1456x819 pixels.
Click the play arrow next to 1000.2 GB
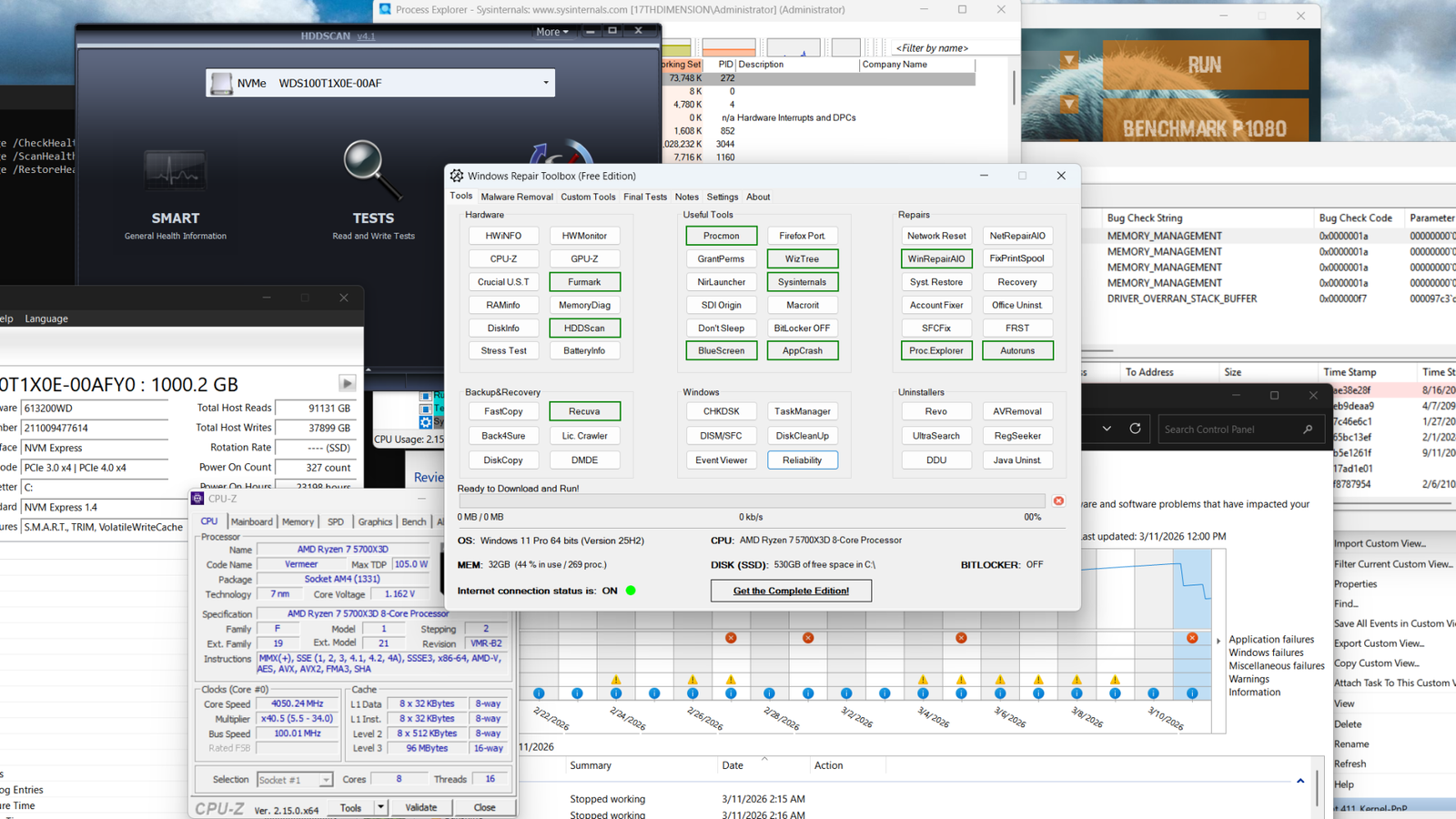[x=347, y=383]
